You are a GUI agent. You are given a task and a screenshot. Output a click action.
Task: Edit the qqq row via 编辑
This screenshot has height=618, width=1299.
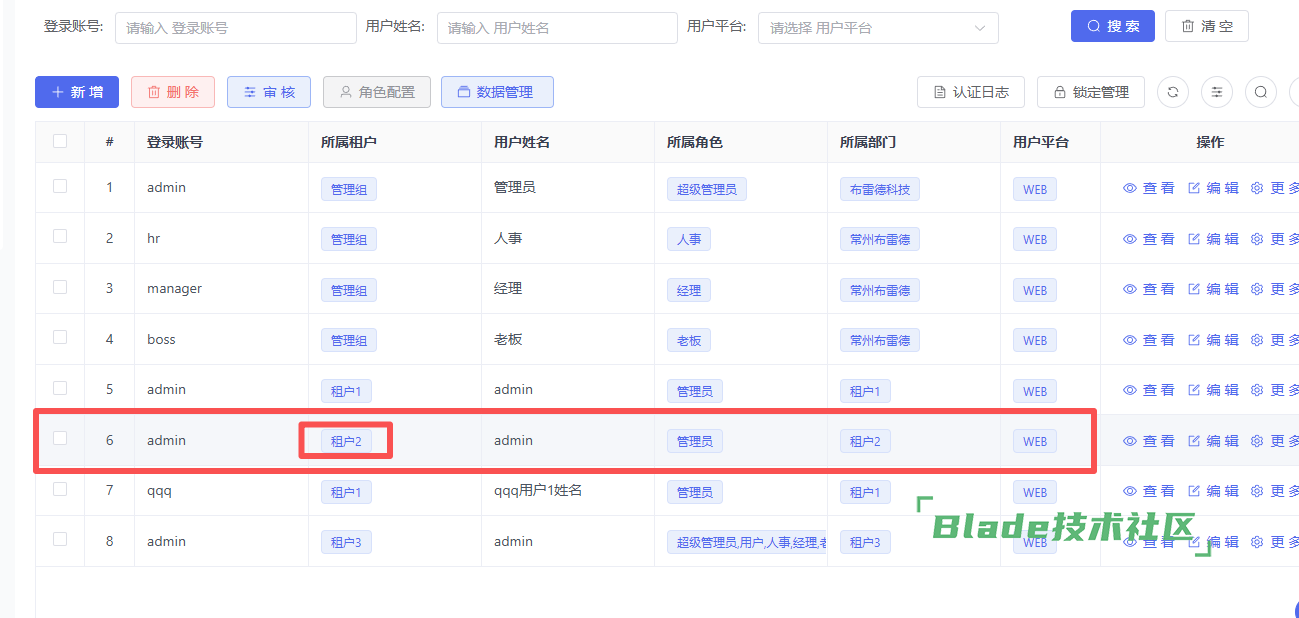[x=1213, y=491]
